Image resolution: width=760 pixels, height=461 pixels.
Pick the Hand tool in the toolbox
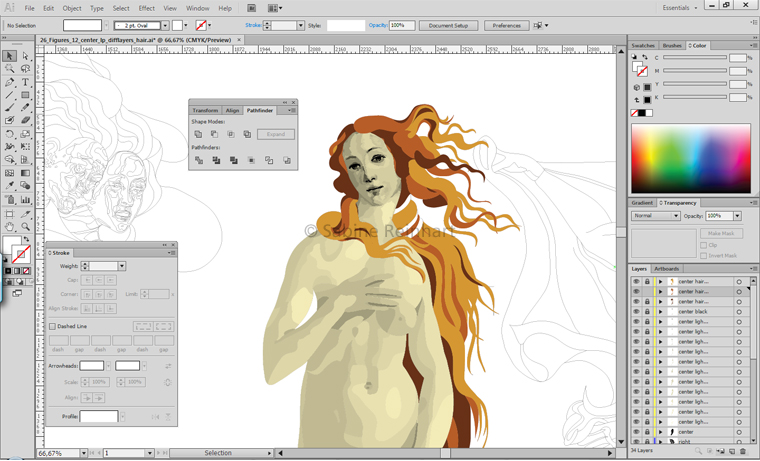click(x=9, y=227)
